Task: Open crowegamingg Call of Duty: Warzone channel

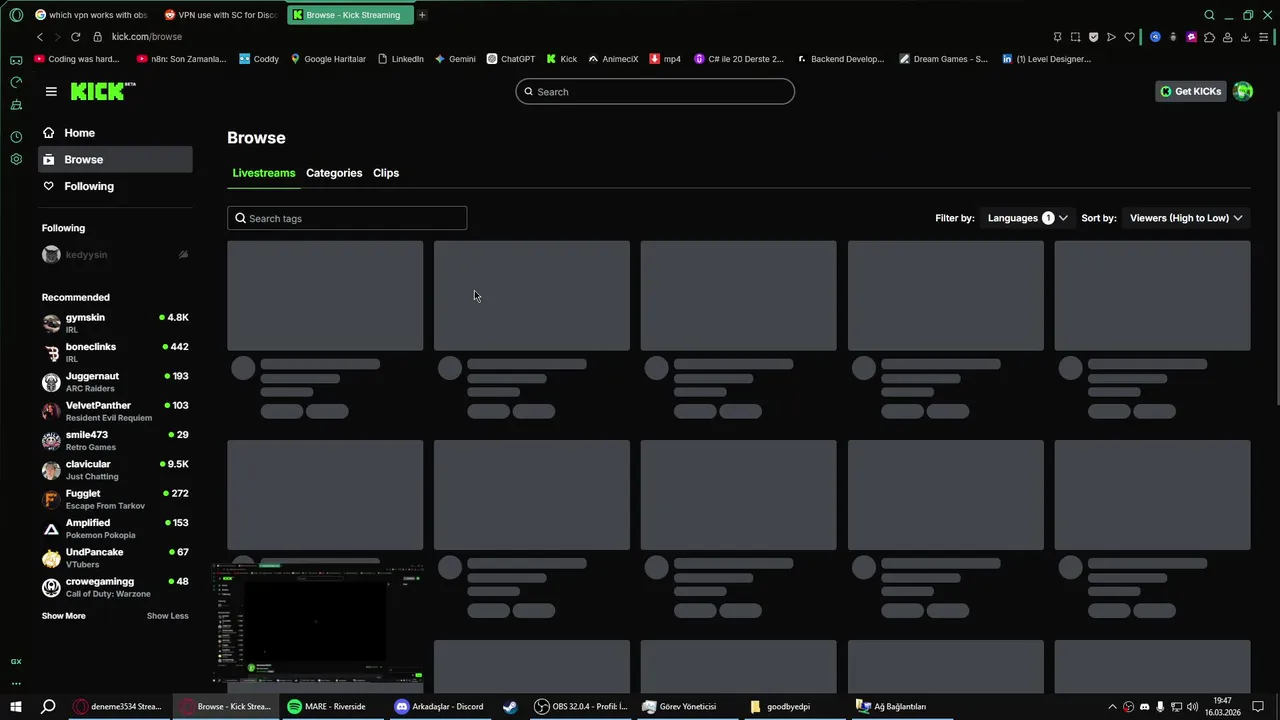Action: 115,587
